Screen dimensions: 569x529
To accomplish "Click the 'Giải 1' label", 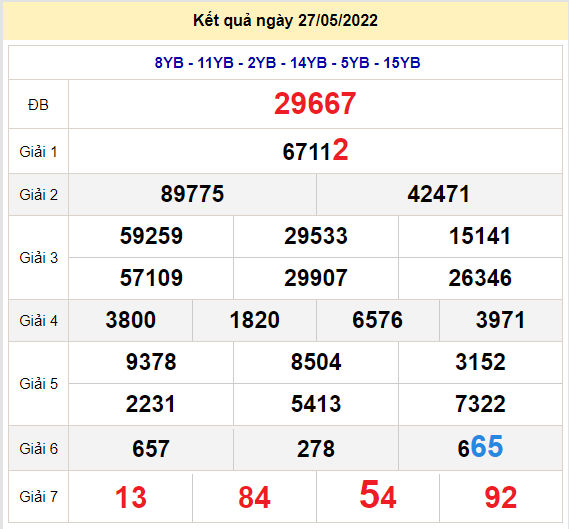I will click(38, 152).
